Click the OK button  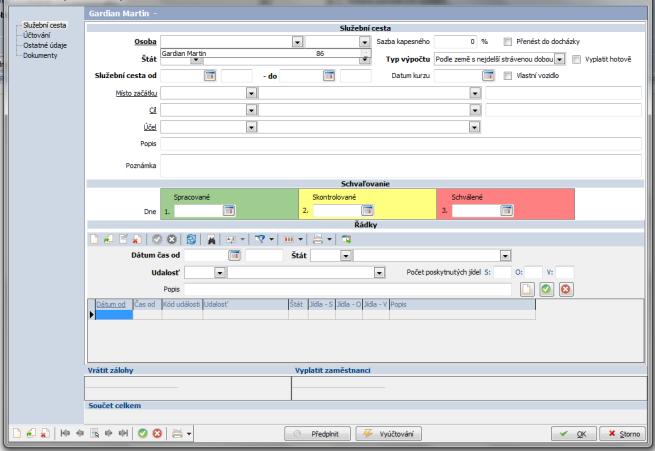(x=574, y=434)
